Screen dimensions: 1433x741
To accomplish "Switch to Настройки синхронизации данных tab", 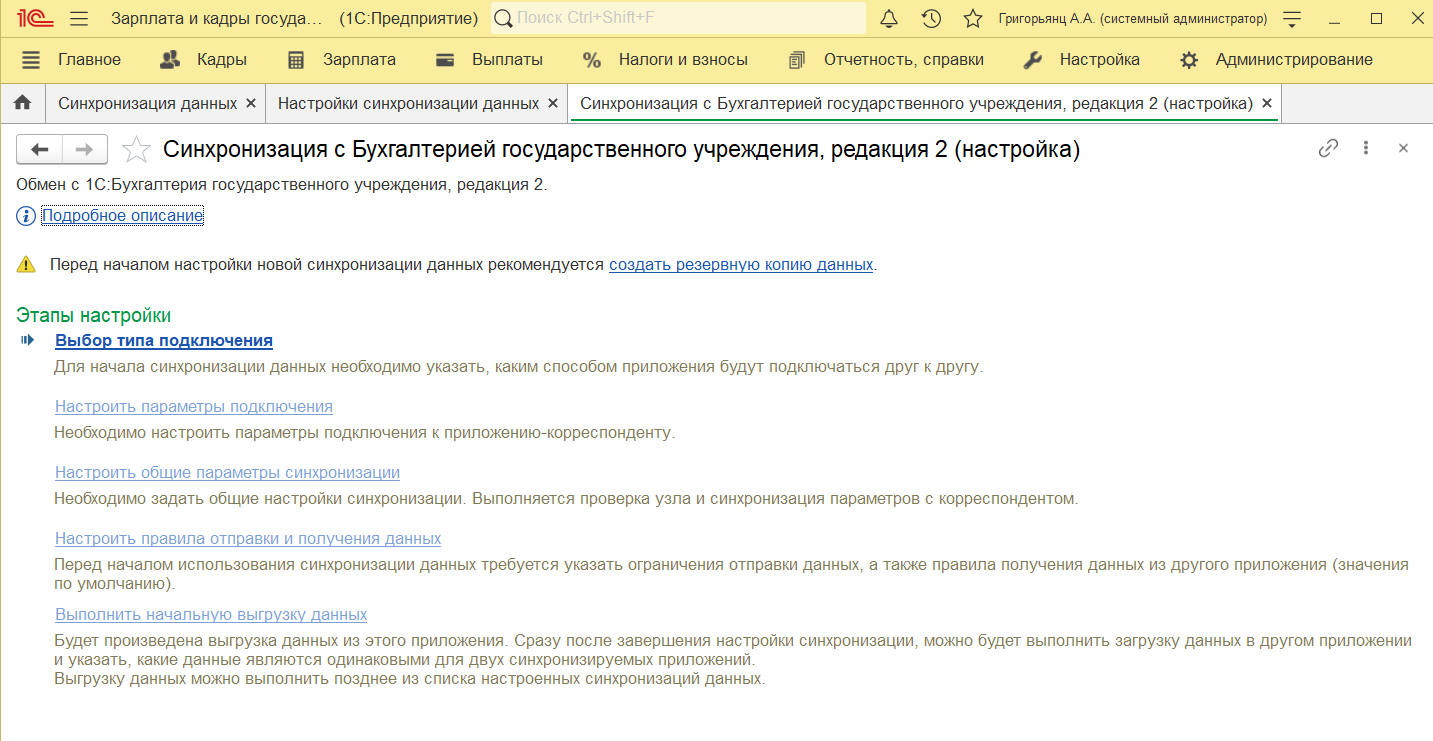I will click(x=408, y=103).
